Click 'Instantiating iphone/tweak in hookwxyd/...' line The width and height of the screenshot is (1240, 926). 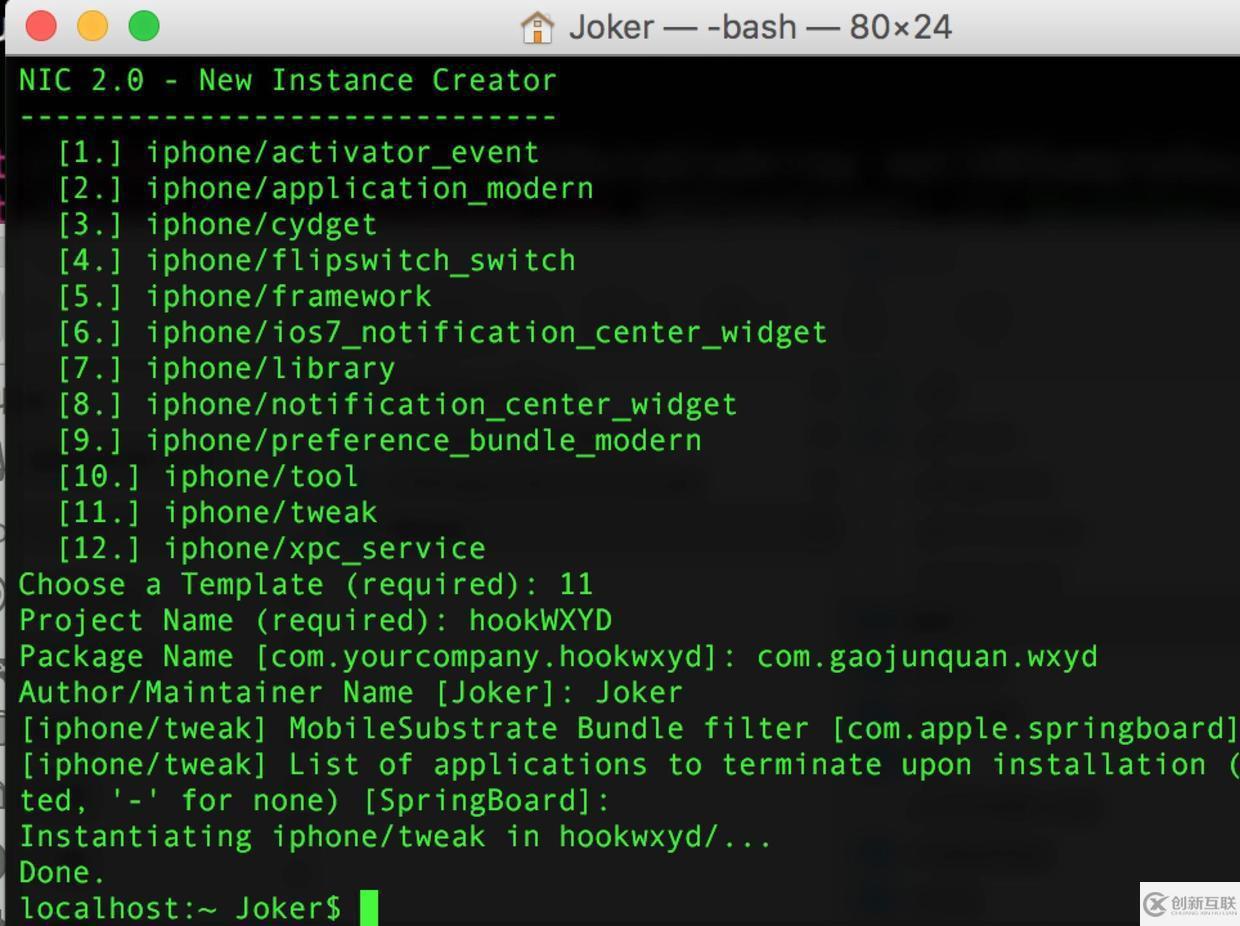(395, 836)
